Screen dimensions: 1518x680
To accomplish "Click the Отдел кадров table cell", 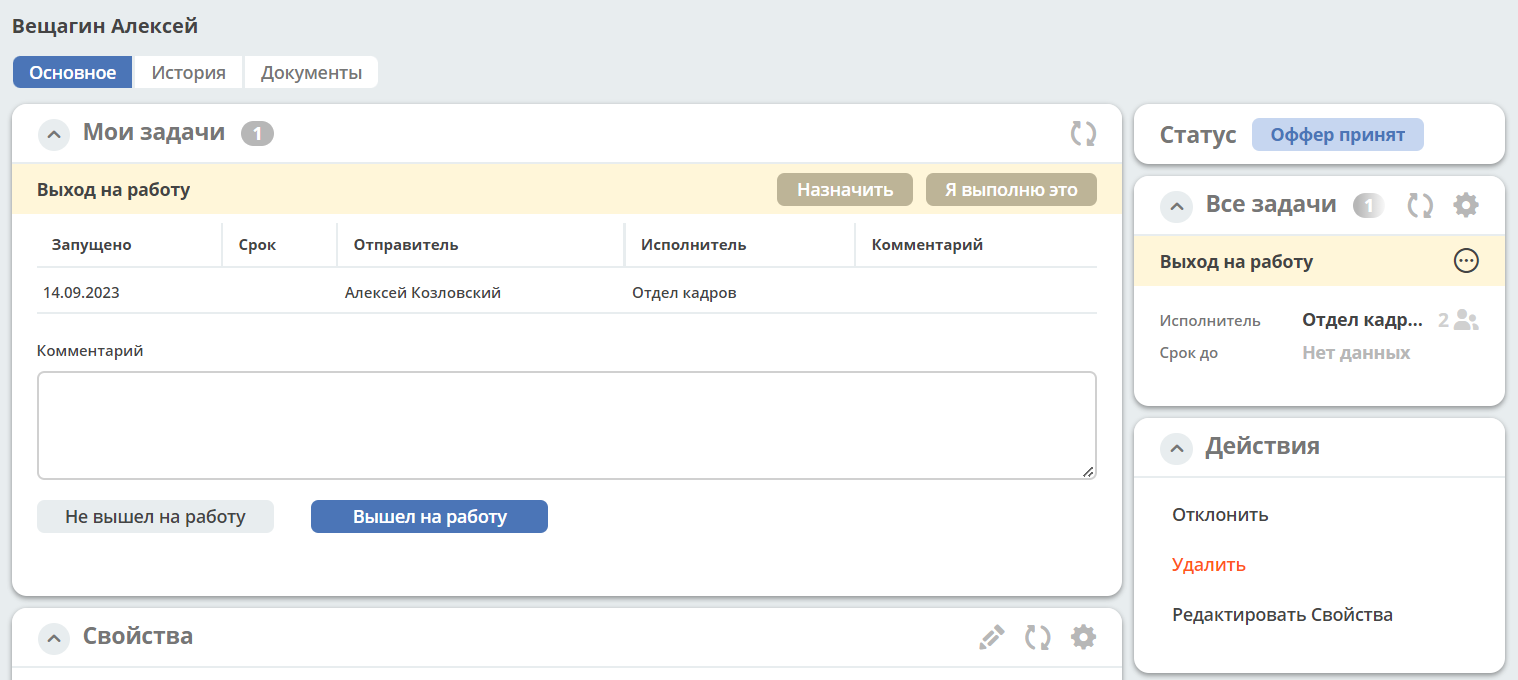I will 684,293.
